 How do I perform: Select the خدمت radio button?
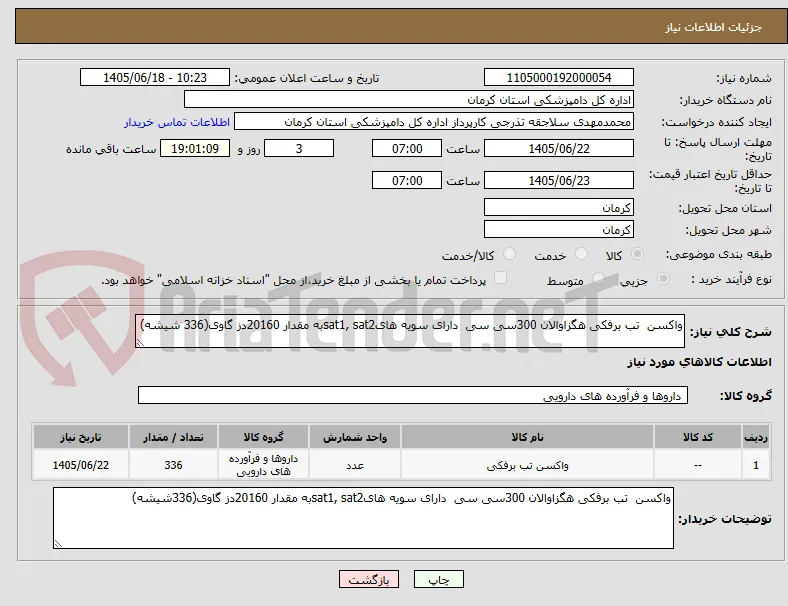click(581, 254)
